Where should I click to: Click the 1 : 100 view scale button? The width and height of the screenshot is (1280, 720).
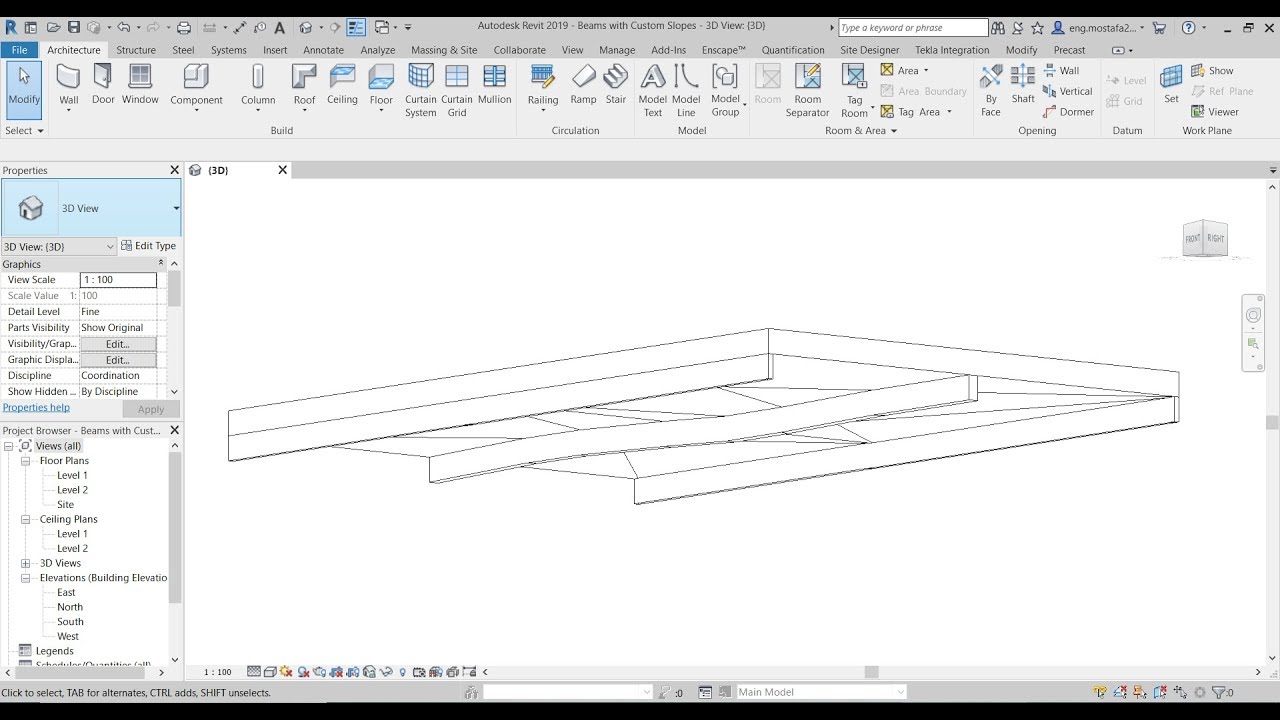pos(217,672)
